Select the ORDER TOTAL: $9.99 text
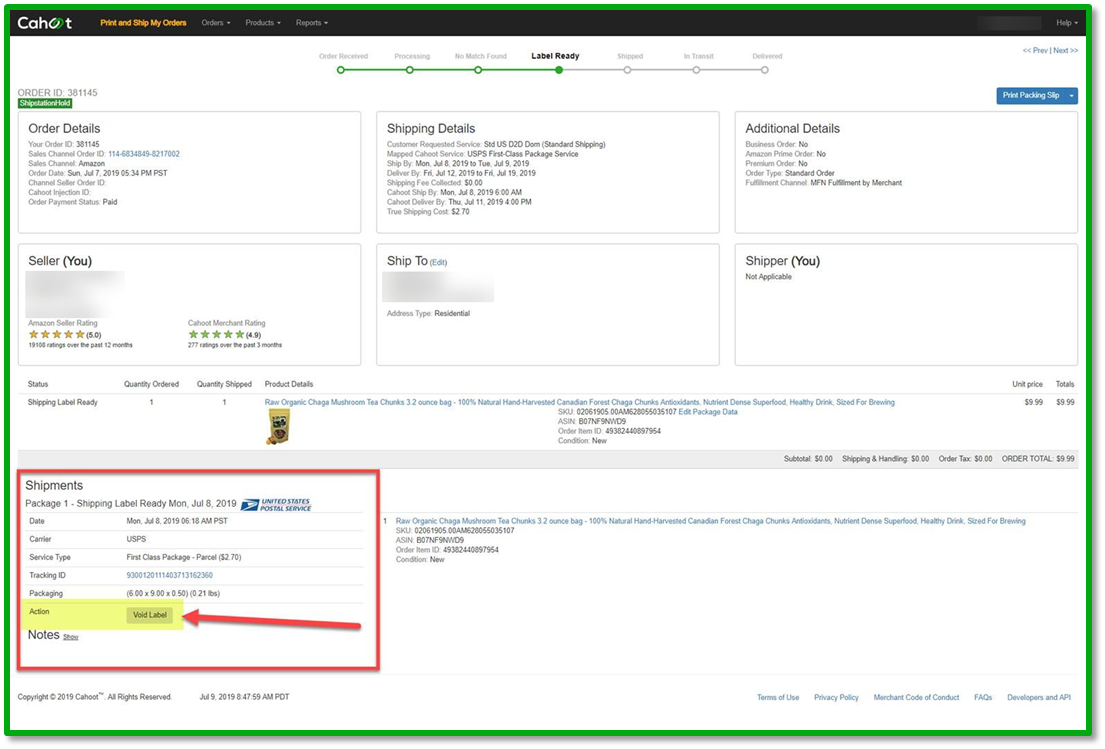The image size is (1105, 749). click(1038, 459)
